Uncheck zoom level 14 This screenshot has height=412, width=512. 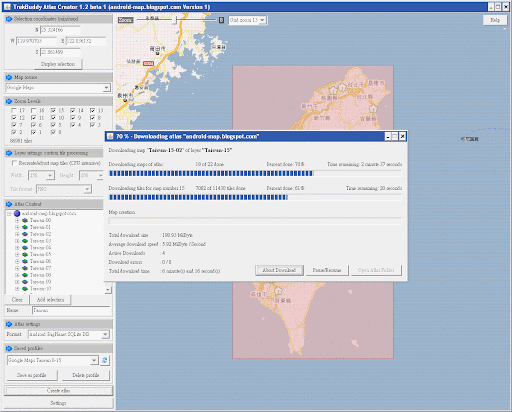click(73, 110)
